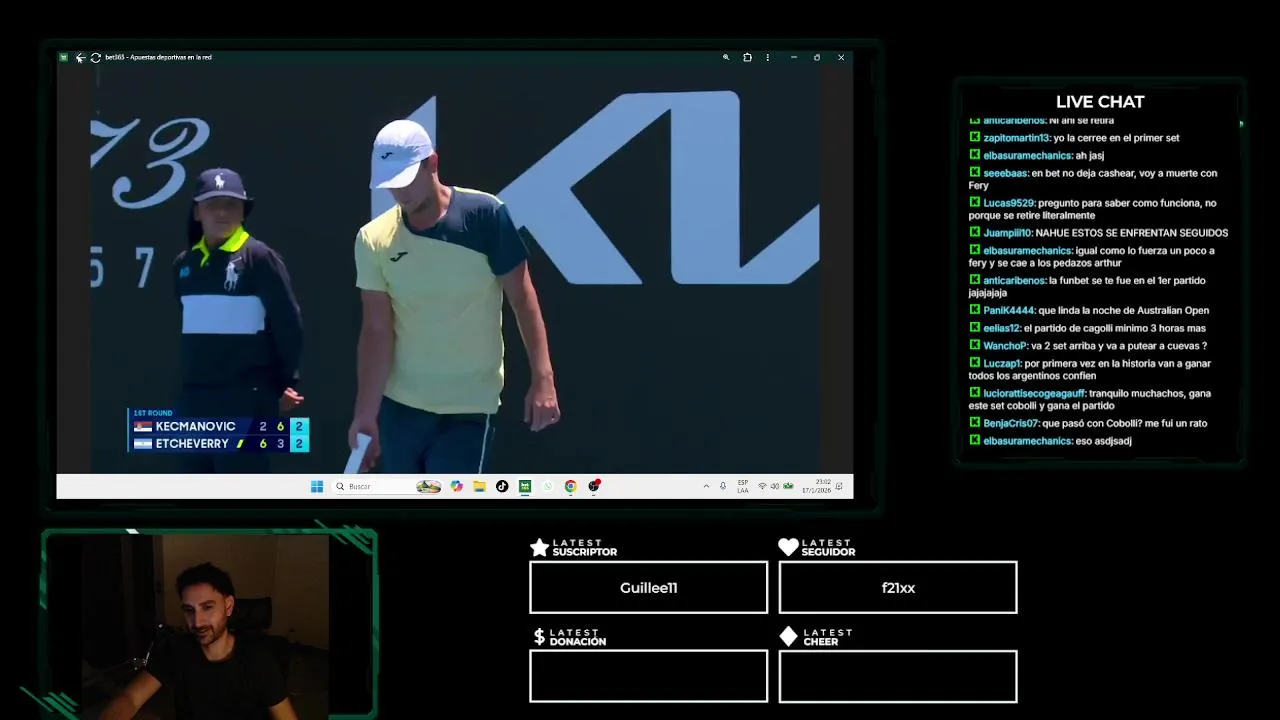The height and width of the screenshot is (720, 1280).
Task: Click the search highlight picture in Buscar box
Action: pos(429,486)
